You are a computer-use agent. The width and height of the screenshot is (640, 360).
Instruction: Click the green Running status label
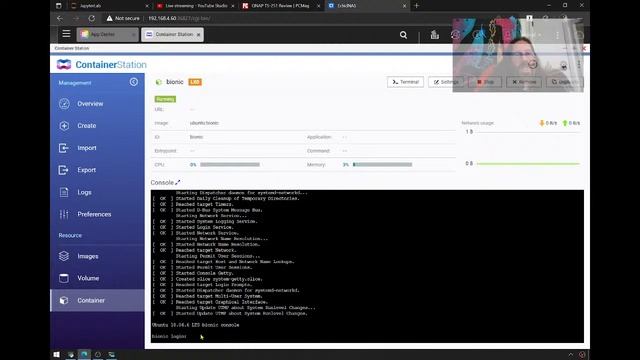(165, 99)
